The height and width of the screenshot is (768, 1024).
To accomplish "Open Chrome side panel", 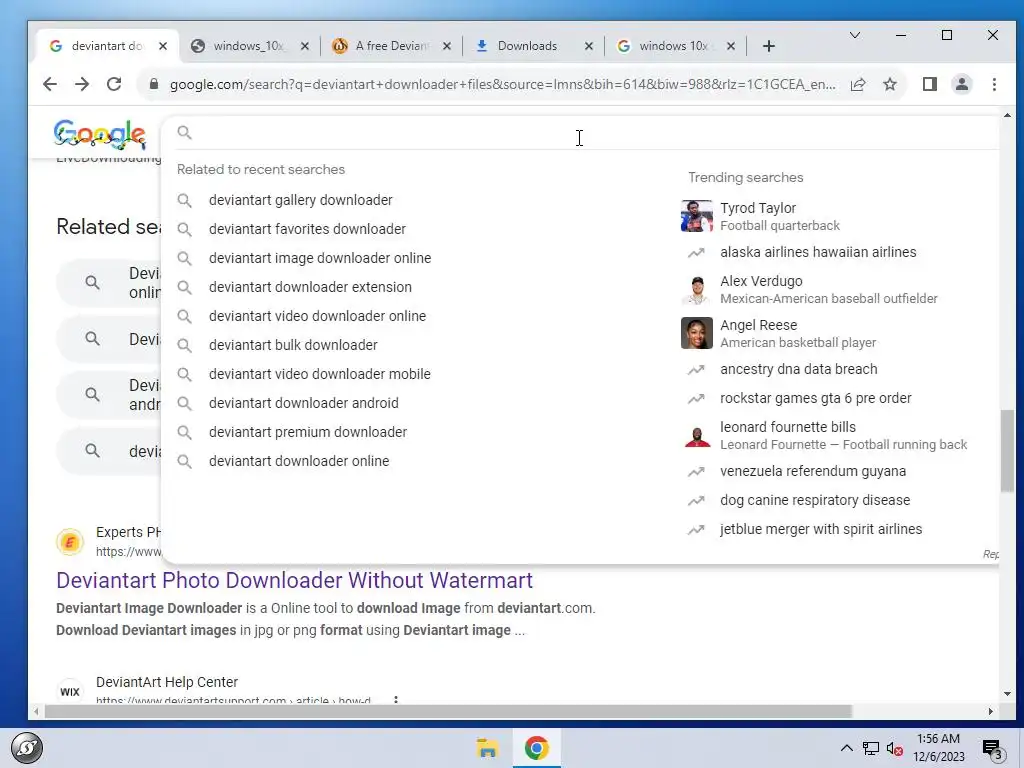I will [x=929, y=84].
